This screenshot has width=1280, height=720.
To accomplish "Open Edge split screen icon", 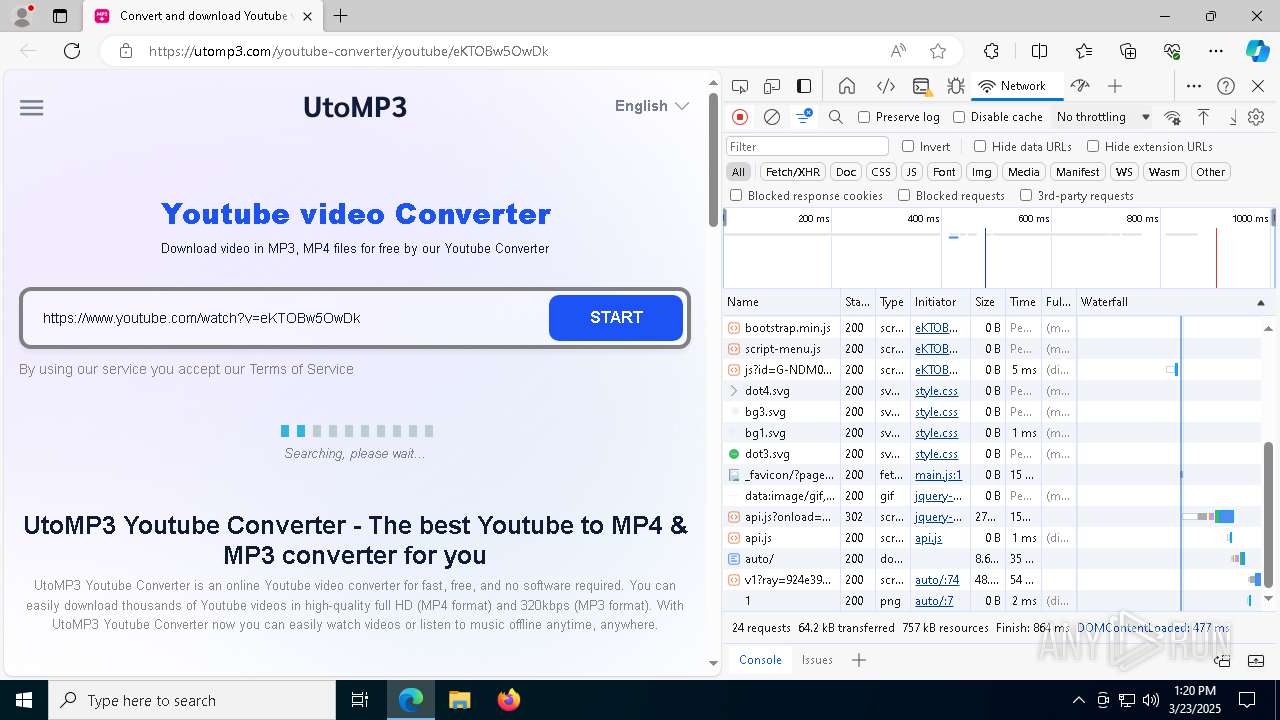I will (x=1039, y=51).
